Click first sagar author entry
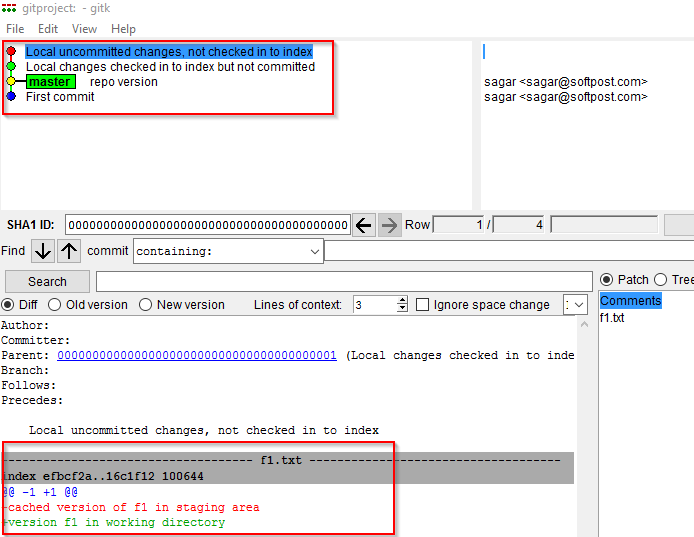 (x=566, y=82)
